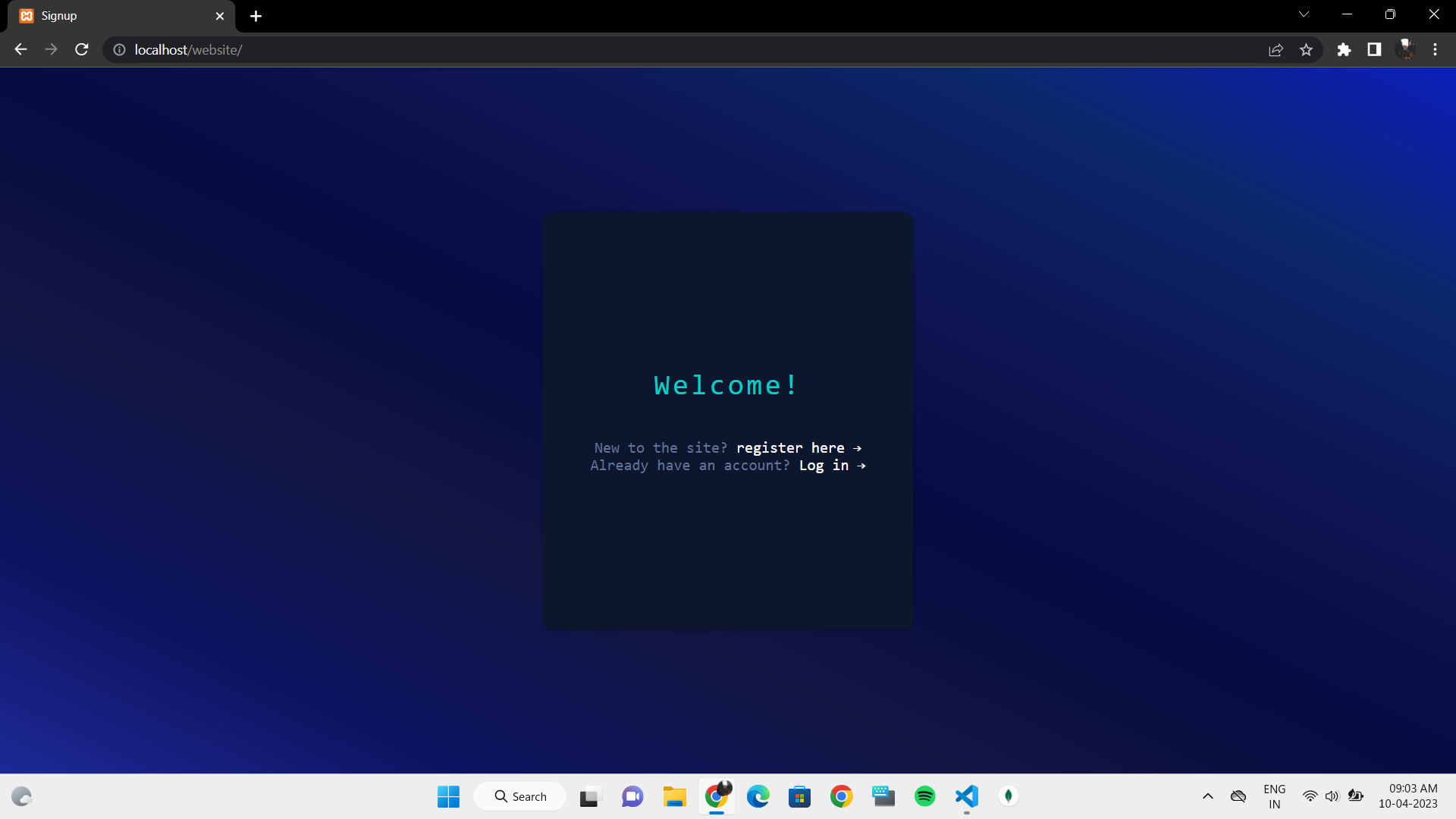1456x819 pixels.
Task: Switch to Visual Studio Code
Action: [x=966, y=796]
